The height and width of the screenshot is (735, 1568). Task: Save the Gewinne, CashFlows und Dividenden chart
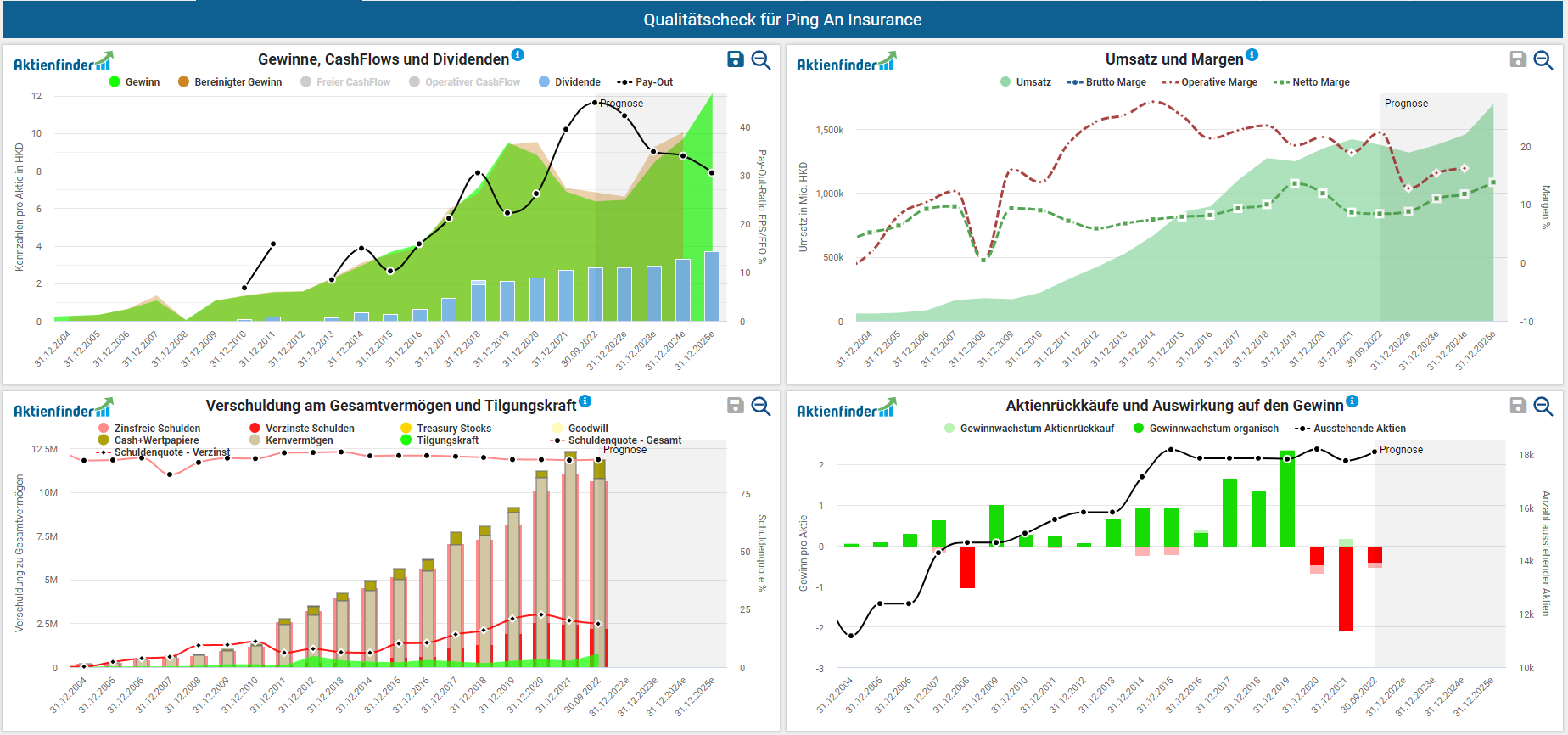coord(736,59)
